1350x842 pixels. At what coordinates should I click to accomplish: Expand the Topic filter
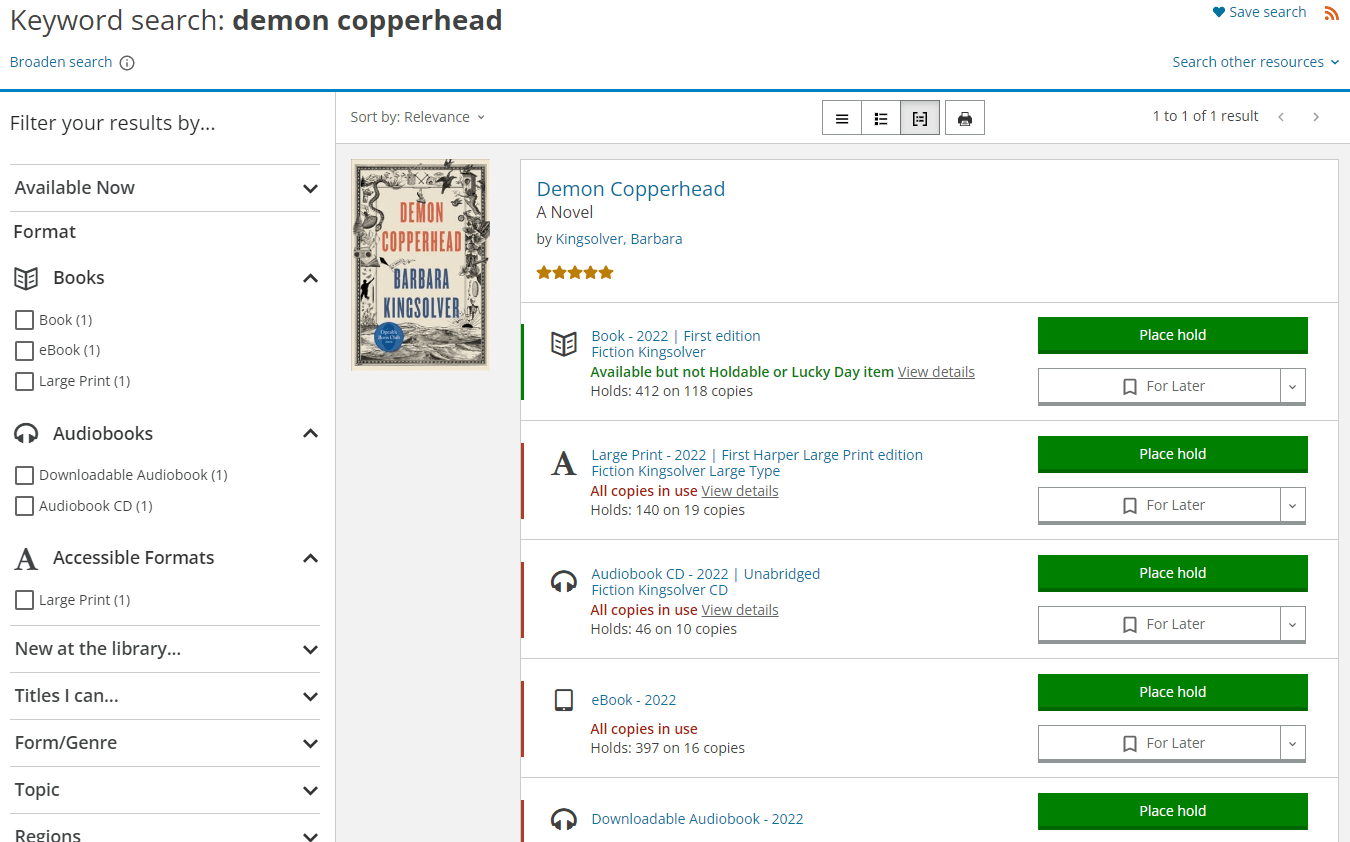click(165, 790)
